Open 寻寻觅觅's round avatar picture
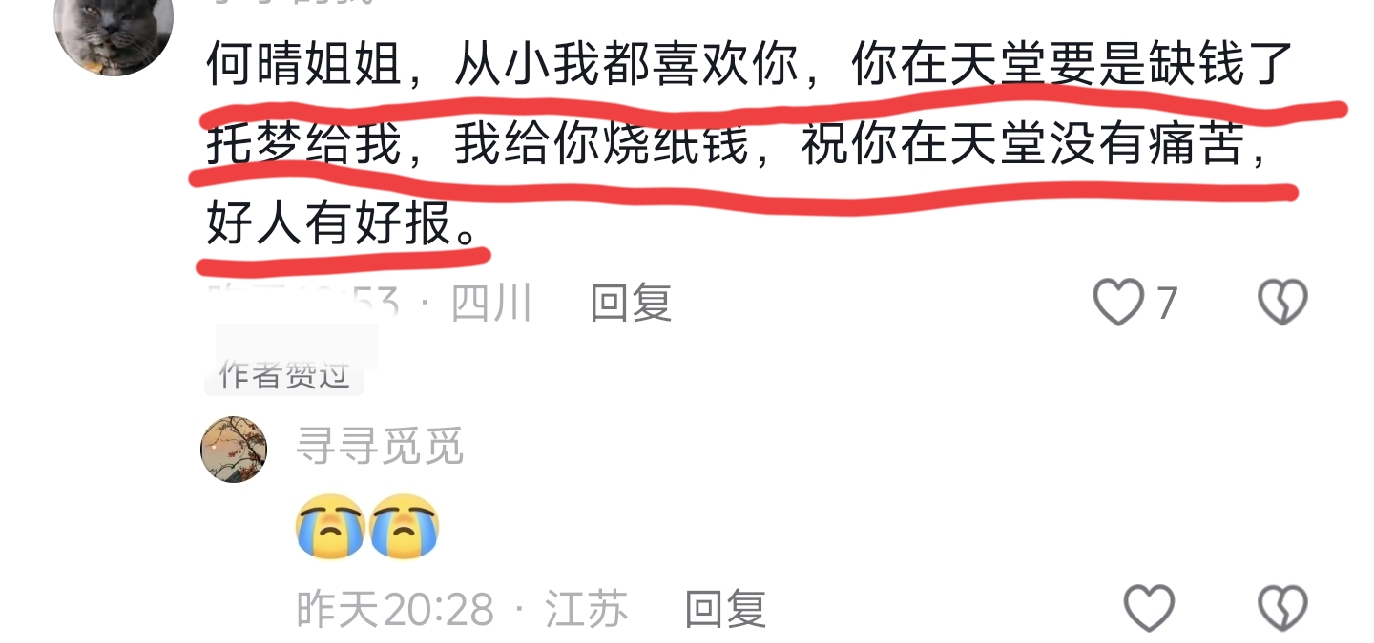Viewport: 1374px width, 643px height. (x=234, y=449)
